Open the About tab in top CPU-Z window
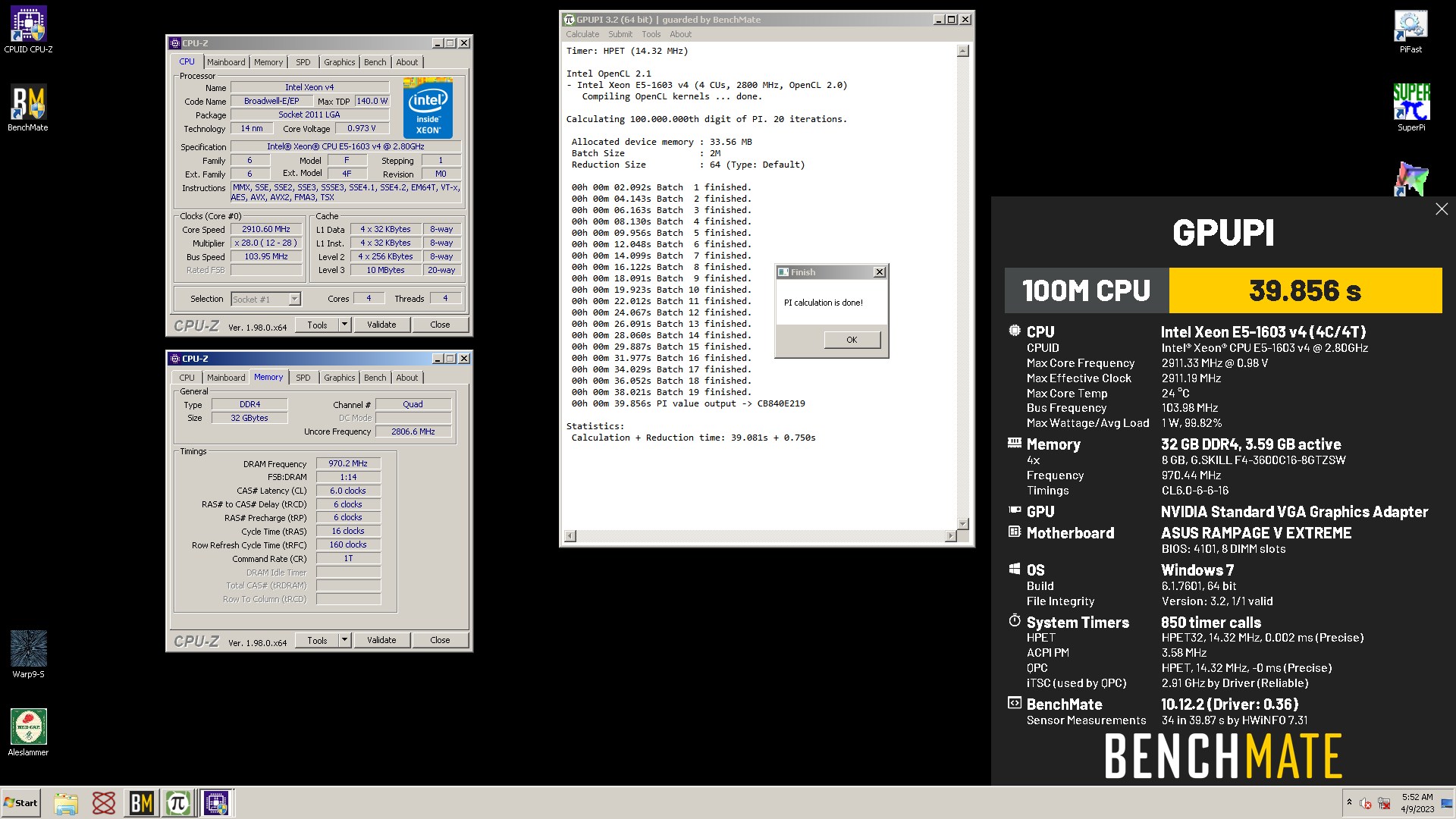This screenshot has width=1456, height=819. (406, 62)
